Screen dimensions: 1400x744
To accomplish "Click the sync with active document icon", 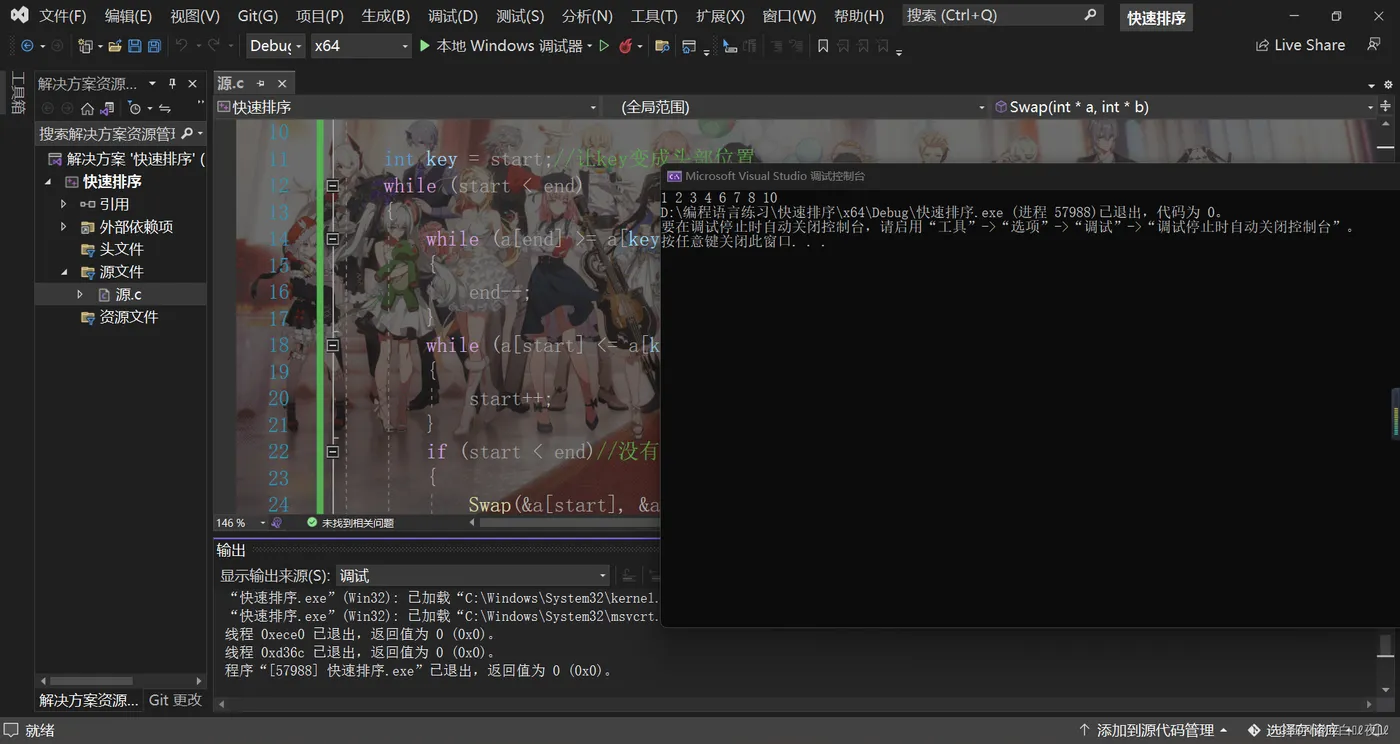I will click(165, 108).
